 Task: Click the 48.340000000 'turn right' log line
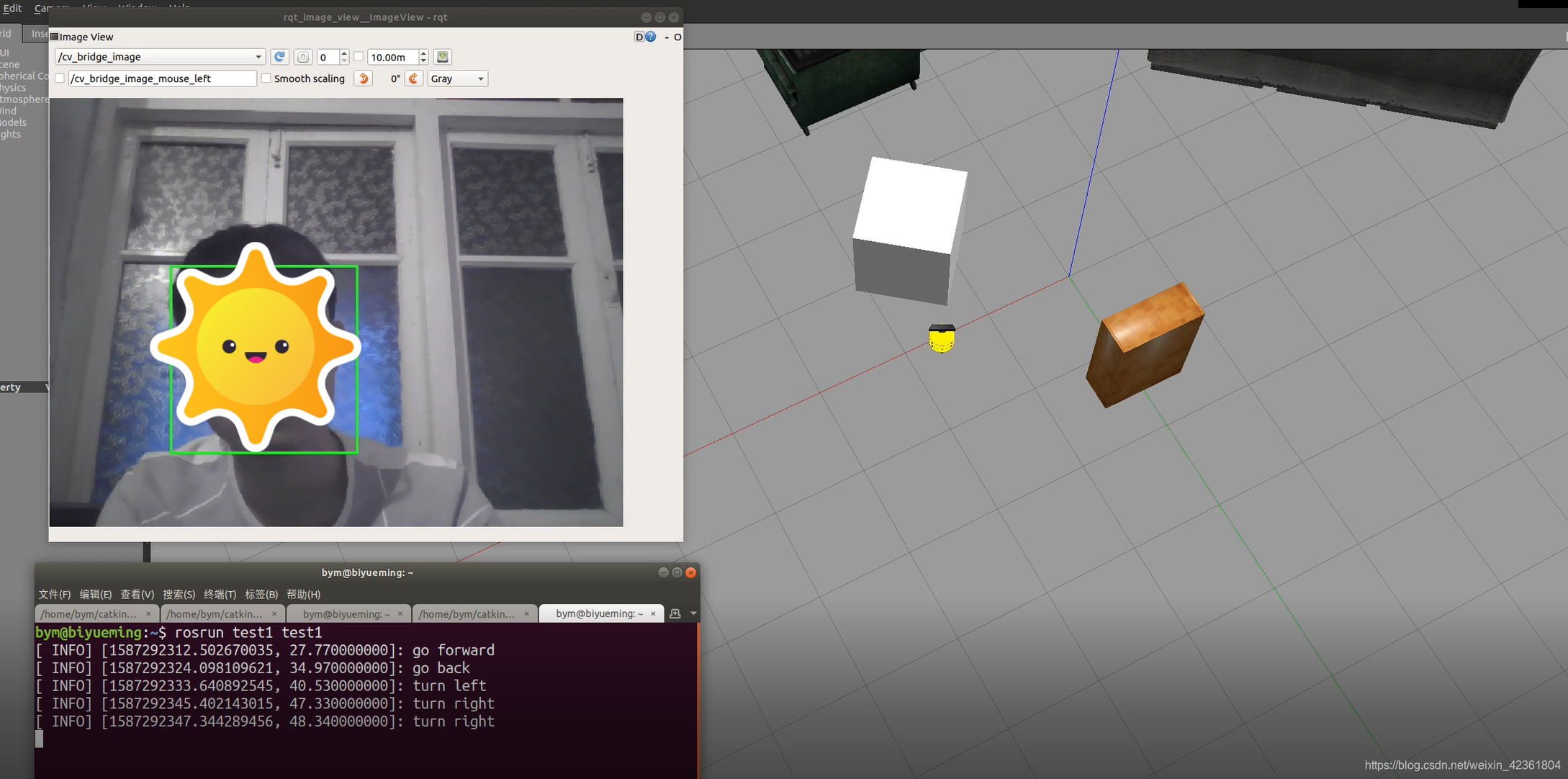265,721
